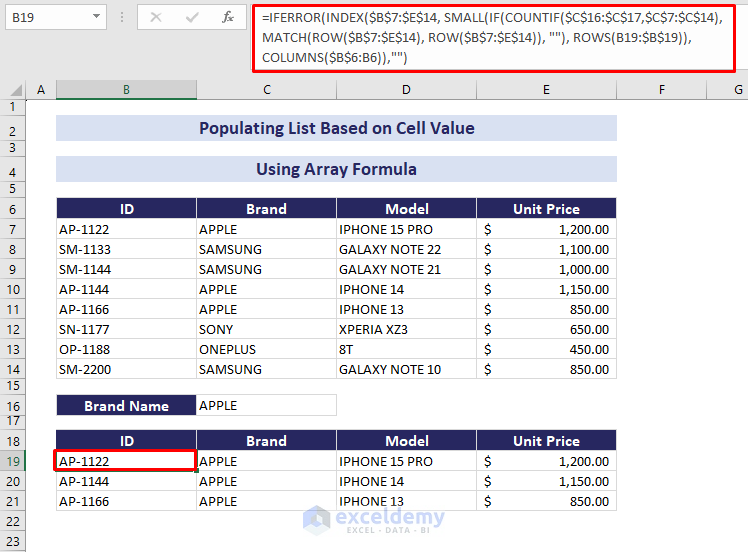Click inside the formula bar text
The height and width of the screenshot is (552, 748).
tap(490, 37)
